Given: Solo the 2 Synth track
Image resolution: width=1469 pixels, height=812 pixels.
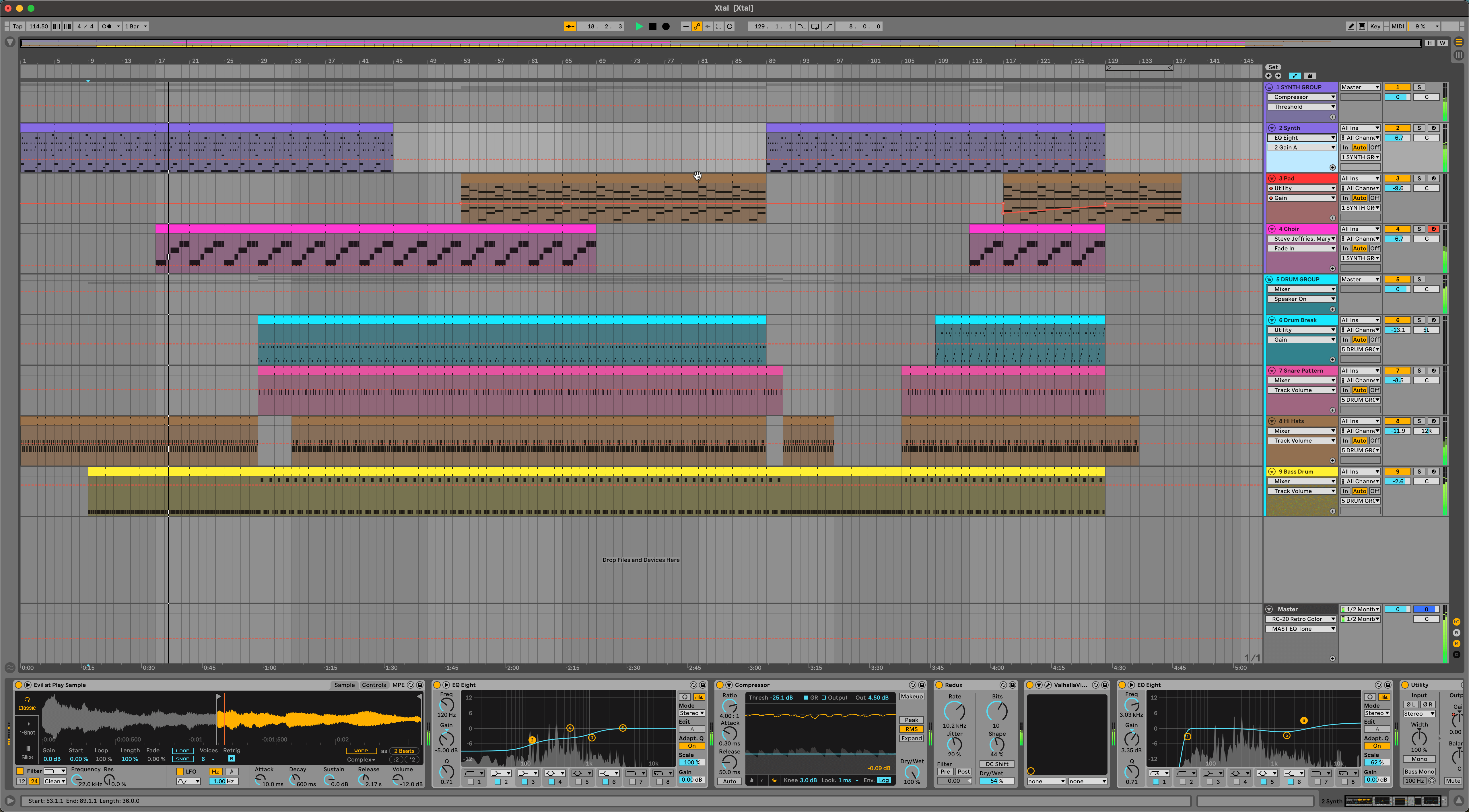Looking at the screenshot, I should 1419,128.
